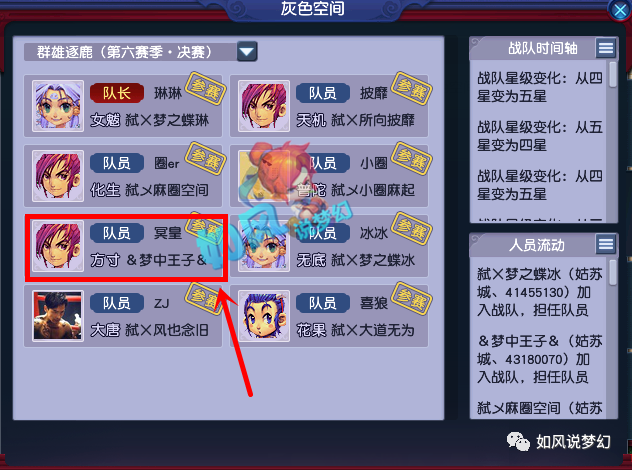632x470 pixels.
Task: Close the 灰色空间 window
Action: click(620, 10)
